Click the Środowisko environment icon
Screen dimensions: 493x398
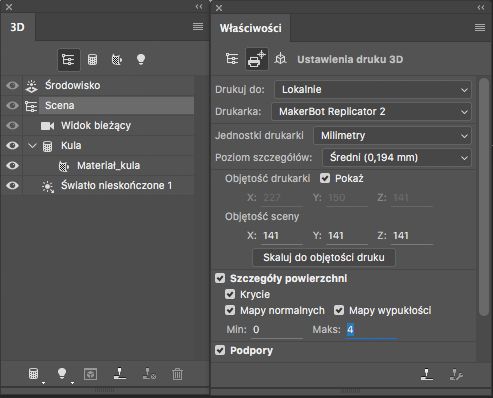coord(32,86)
